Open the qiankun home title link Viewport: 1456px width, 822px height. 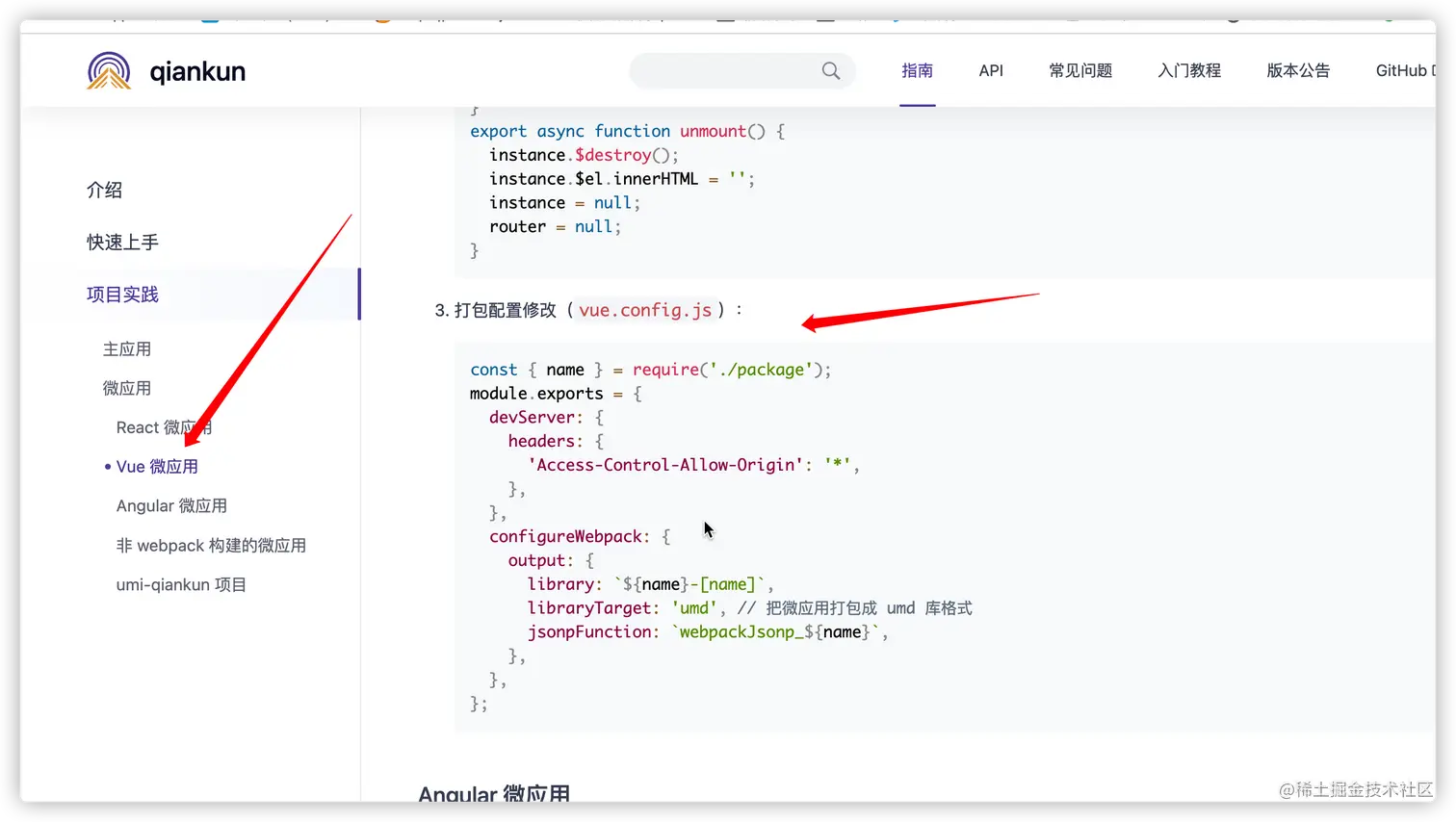197,71
